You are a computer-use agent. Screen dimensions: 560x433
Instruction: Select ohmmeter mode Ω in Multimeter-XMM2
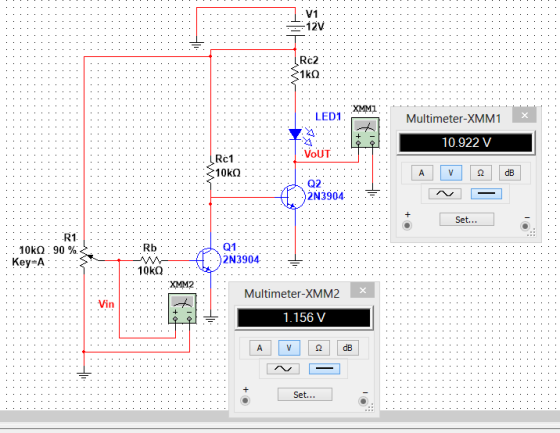point(319,348)
